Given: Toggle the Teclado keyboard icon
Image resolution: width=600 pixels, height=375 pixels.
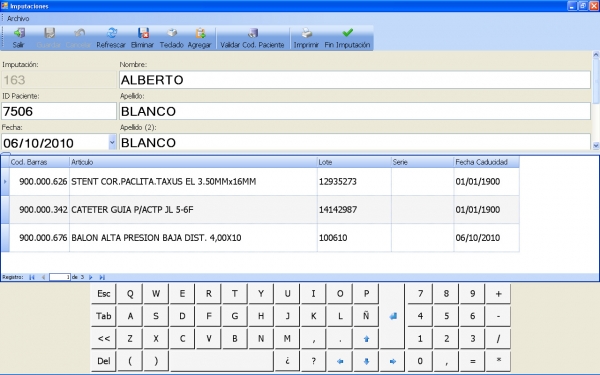Looking at the screenshot, I should tap(171, 33).
